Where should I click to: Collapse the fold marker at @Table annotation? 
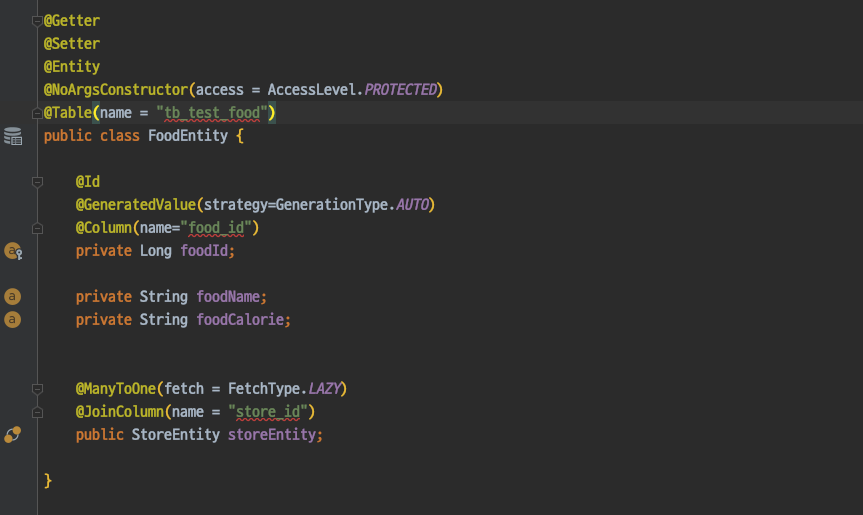point(37,113)
